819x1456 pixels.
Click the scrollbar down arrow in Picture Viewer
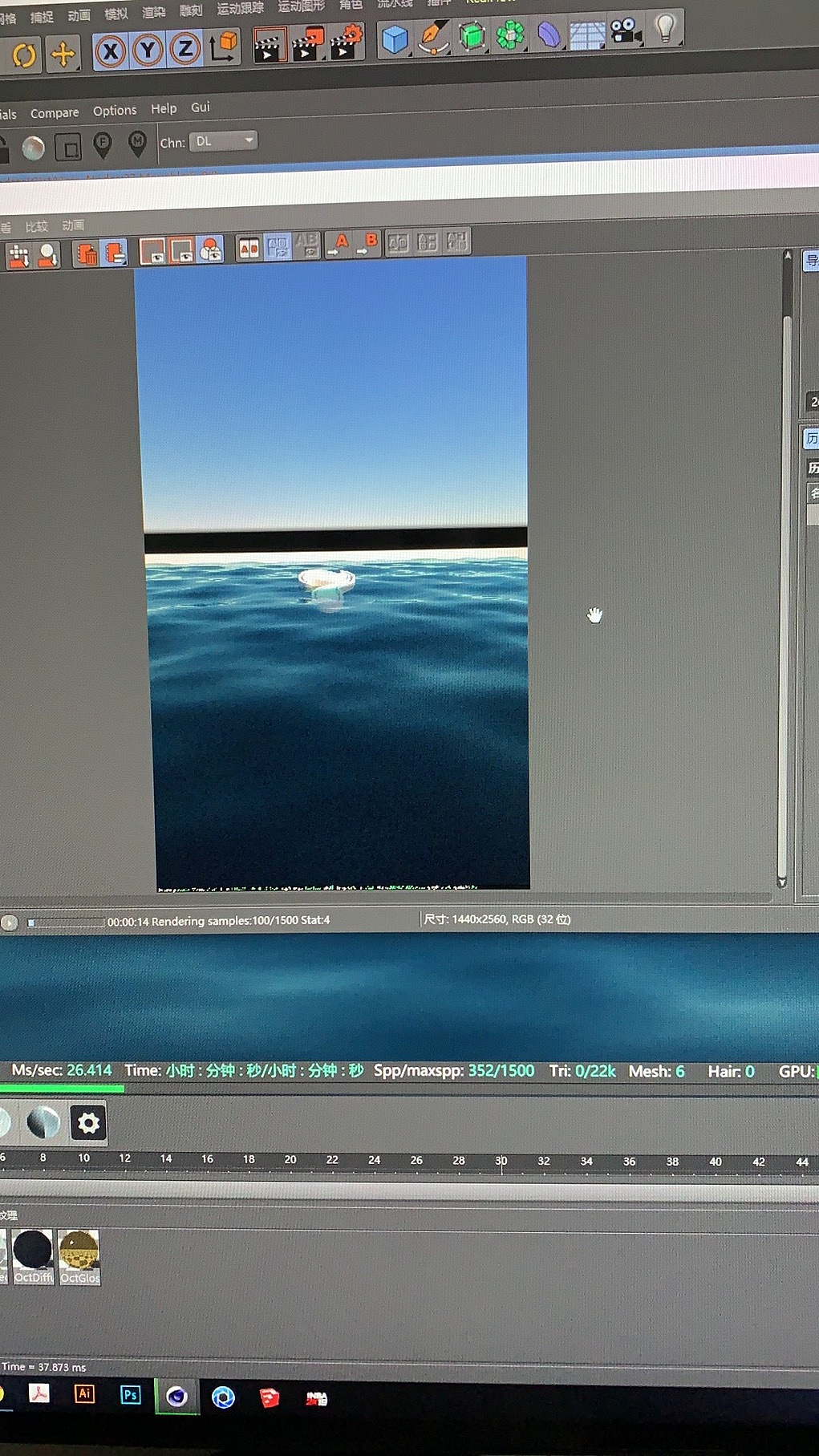[x=782, y=882]
